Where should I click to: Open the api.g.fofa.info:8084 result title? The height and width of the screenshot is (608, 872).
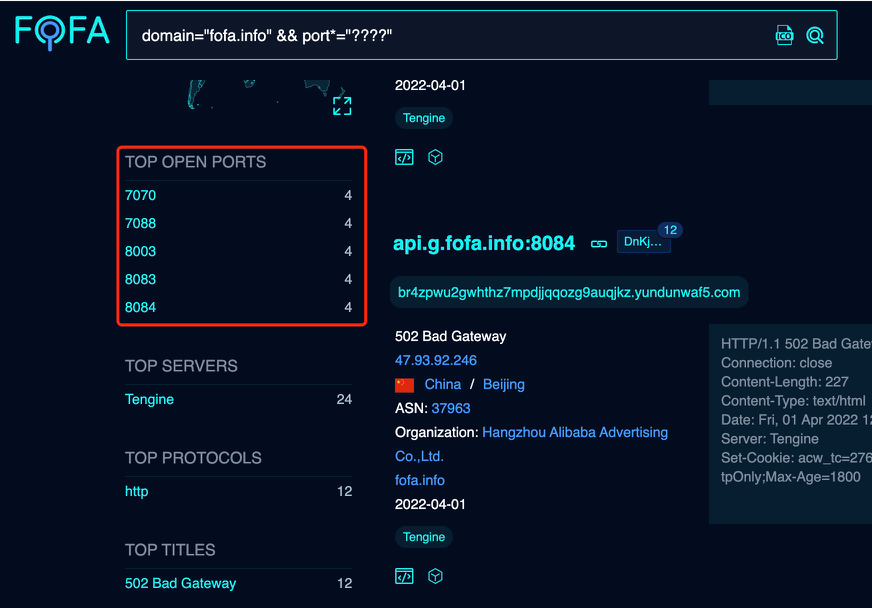(x=484, y=243)
